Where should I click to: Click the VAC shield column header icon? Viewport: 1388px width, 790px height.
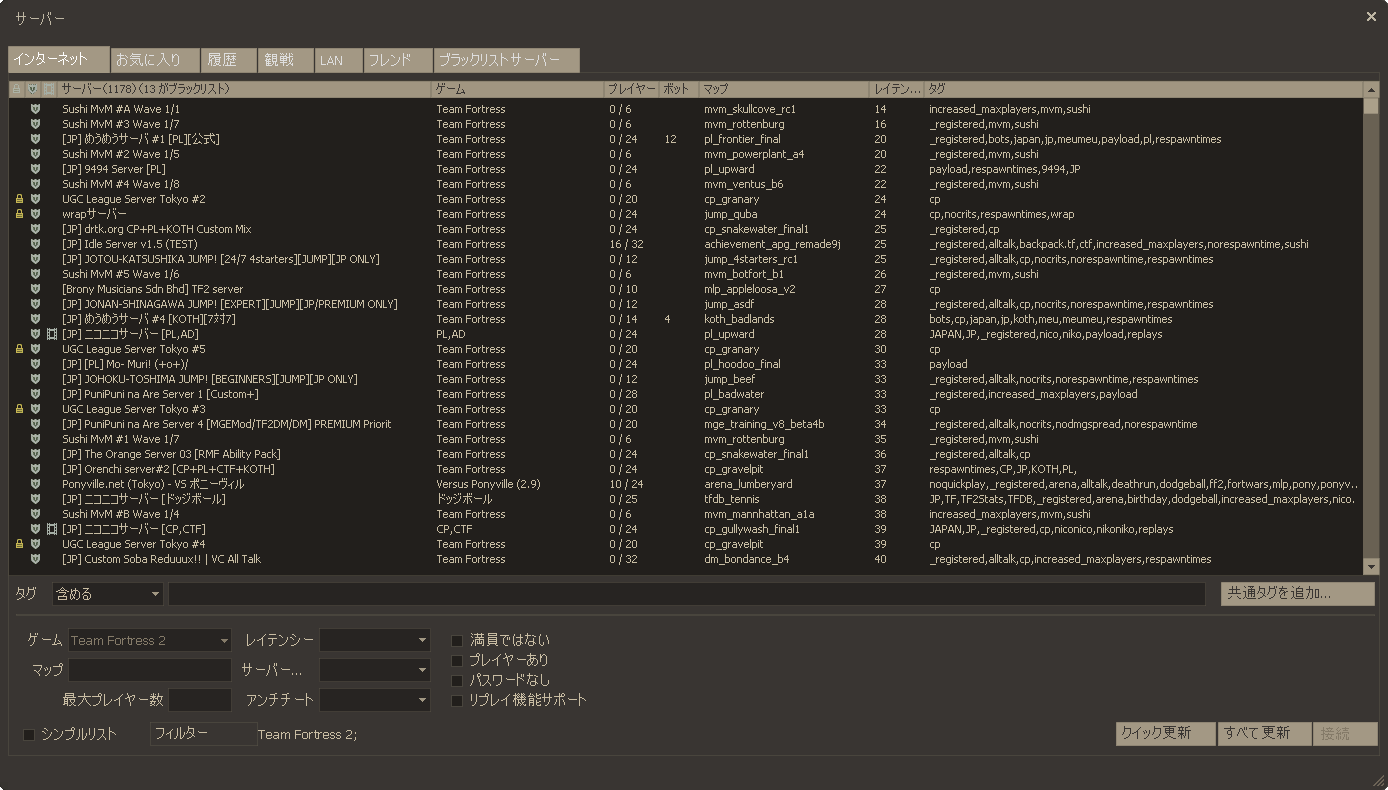point(32,88)
